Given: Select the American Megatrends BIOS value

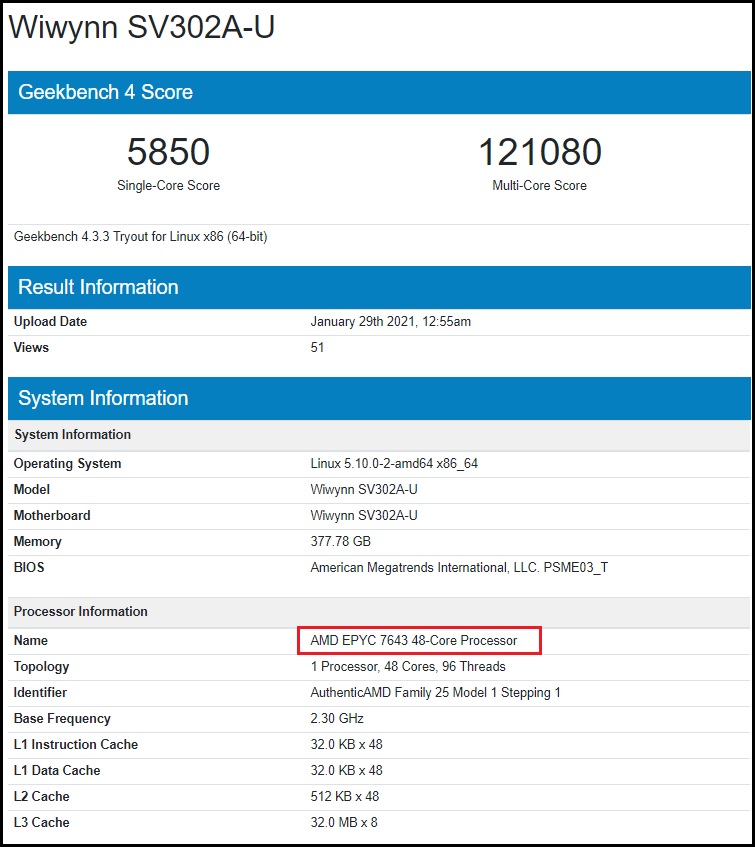Looking at the screenshot, I should [x=459, y=567].
